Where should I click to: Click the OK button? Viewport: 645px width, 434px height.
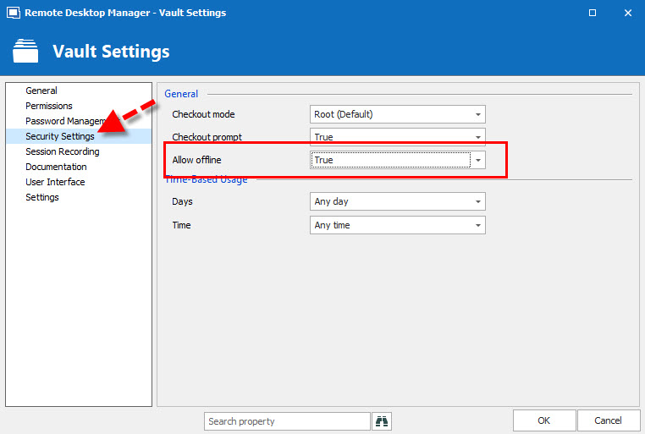[543, 421]
